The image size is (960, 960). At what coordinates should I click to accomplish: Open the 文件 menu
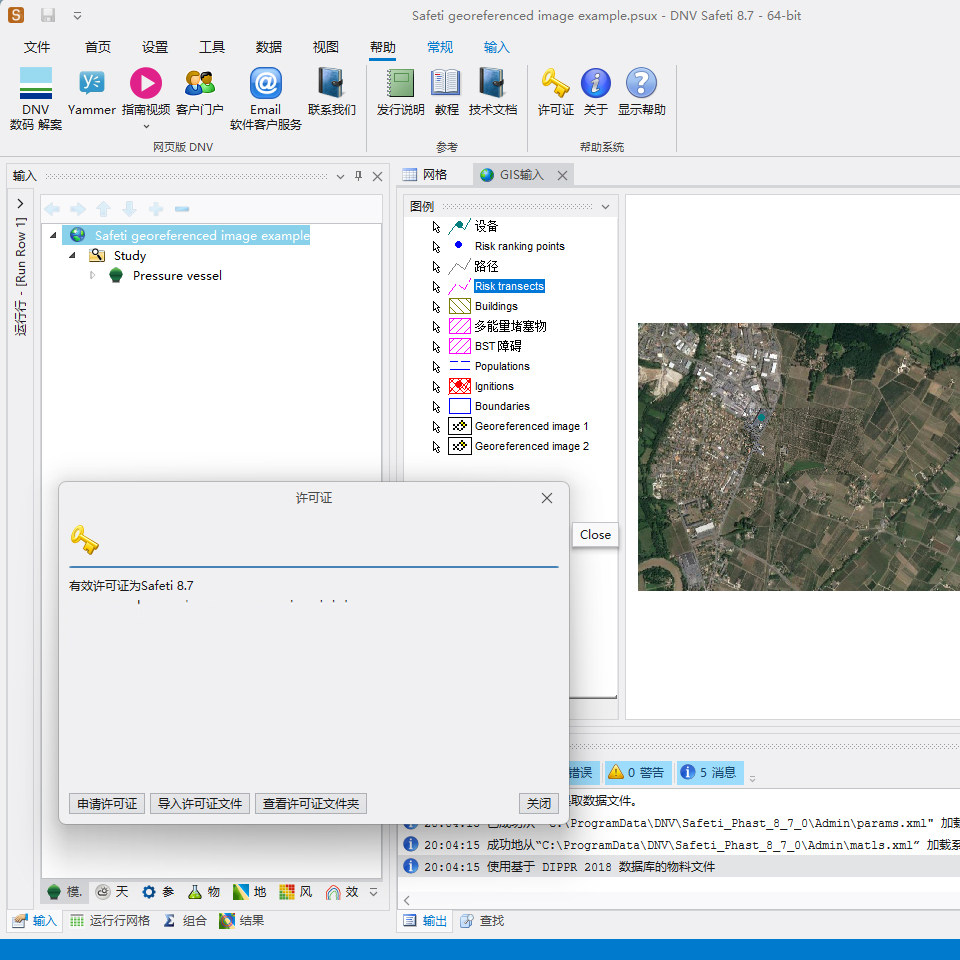pyautogui.click(x=37, y=47)
